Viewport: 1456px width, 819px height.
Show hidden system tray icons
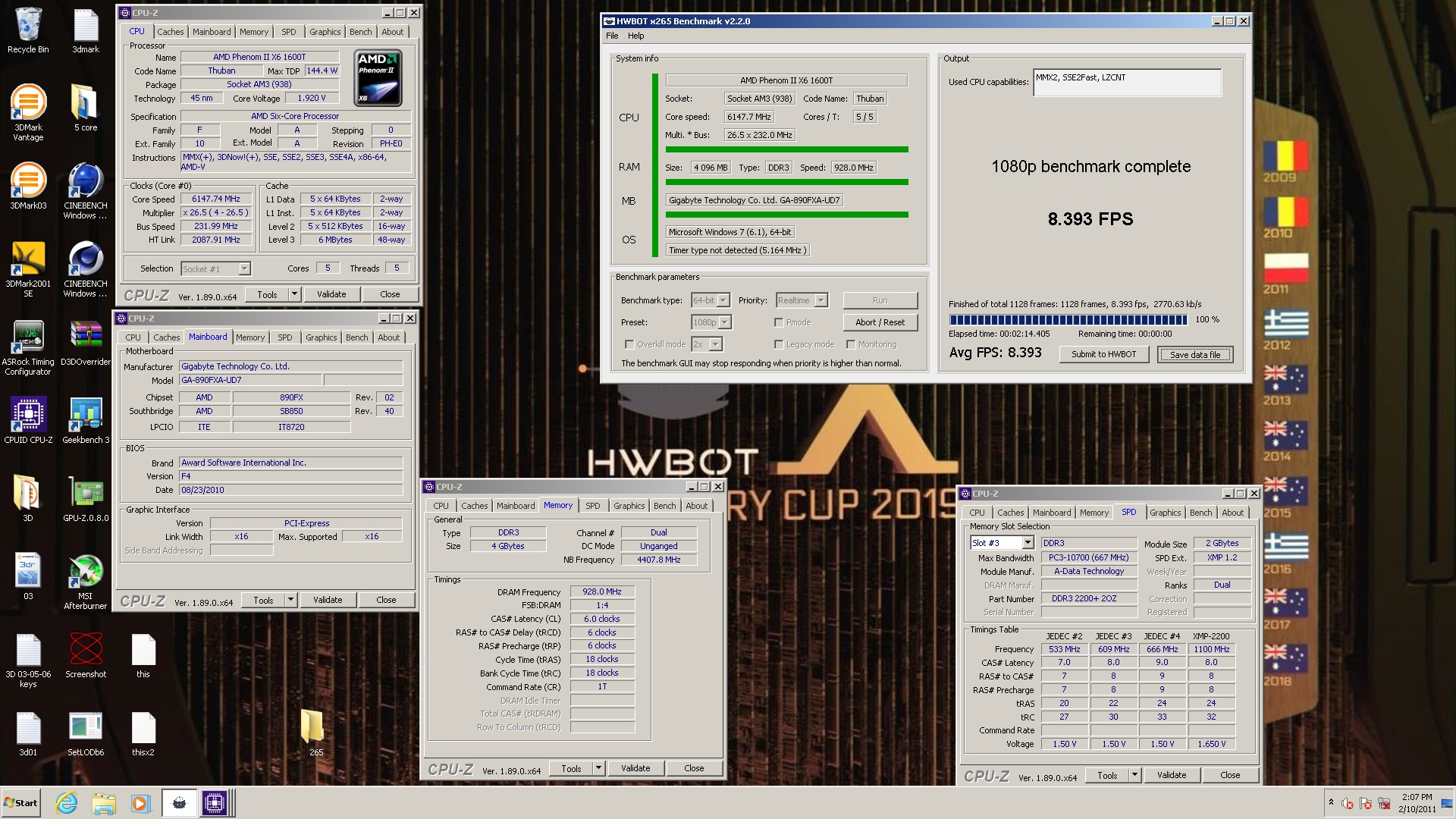click(1331, 802)
